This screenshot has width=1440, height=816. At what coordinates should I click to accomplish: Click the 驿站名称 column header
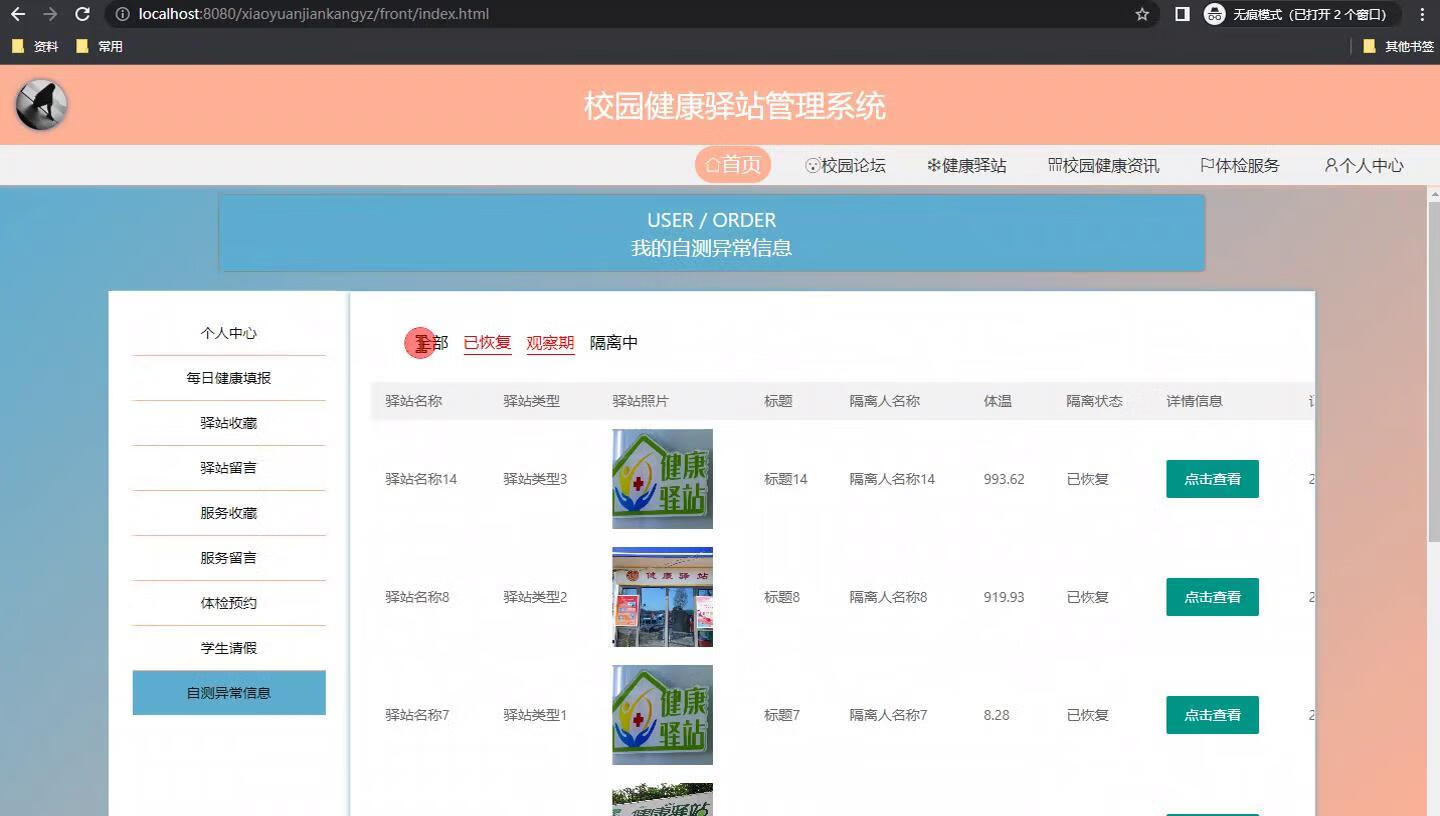coord(413,401)
